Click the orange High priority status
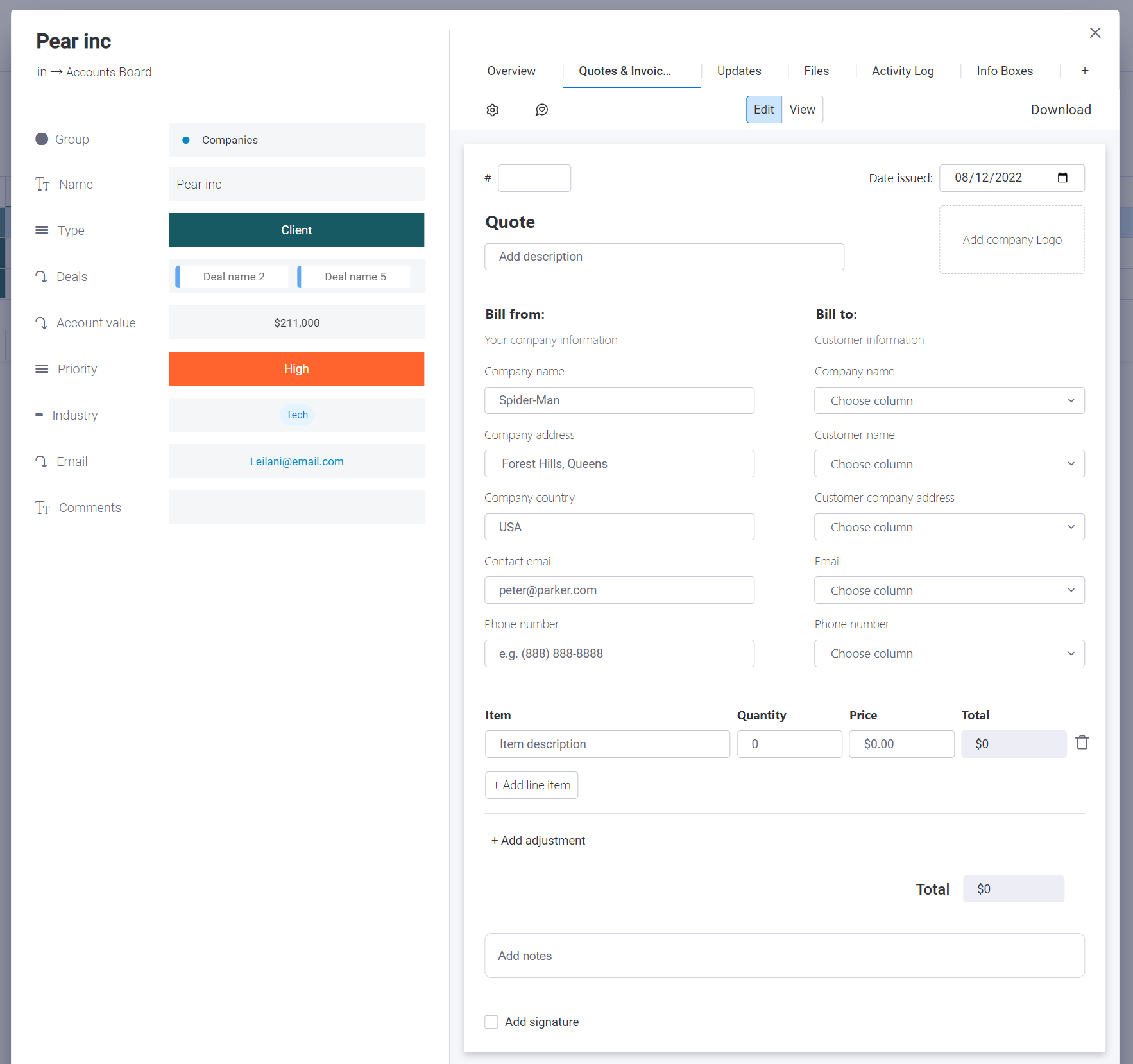This screenshot has width=1133, height=1064. 296,369
